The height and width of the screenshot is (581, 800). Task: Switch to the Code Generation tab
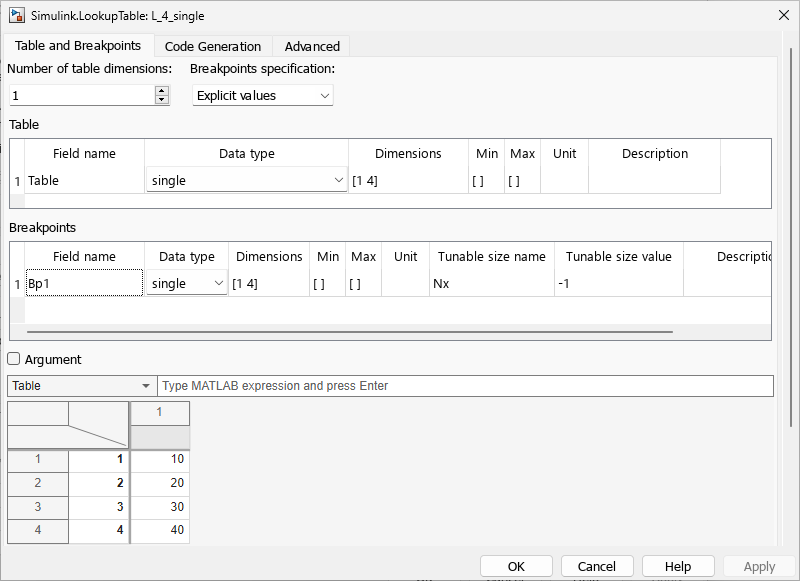tap(213, 46)
